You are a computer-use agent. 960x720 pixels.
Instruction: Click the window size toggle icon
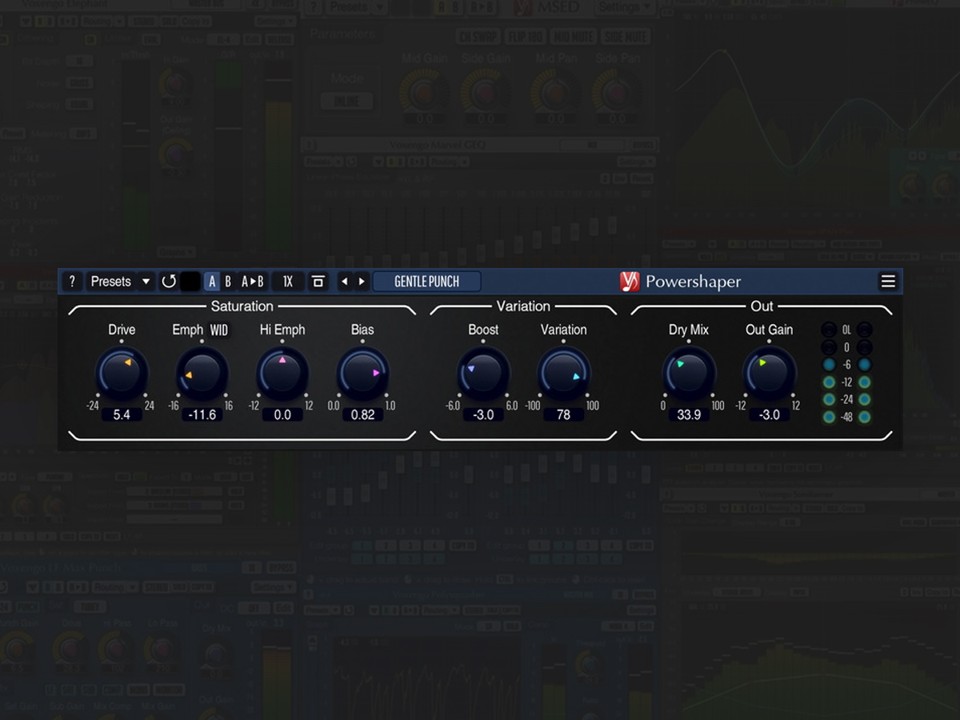point(318,282)
